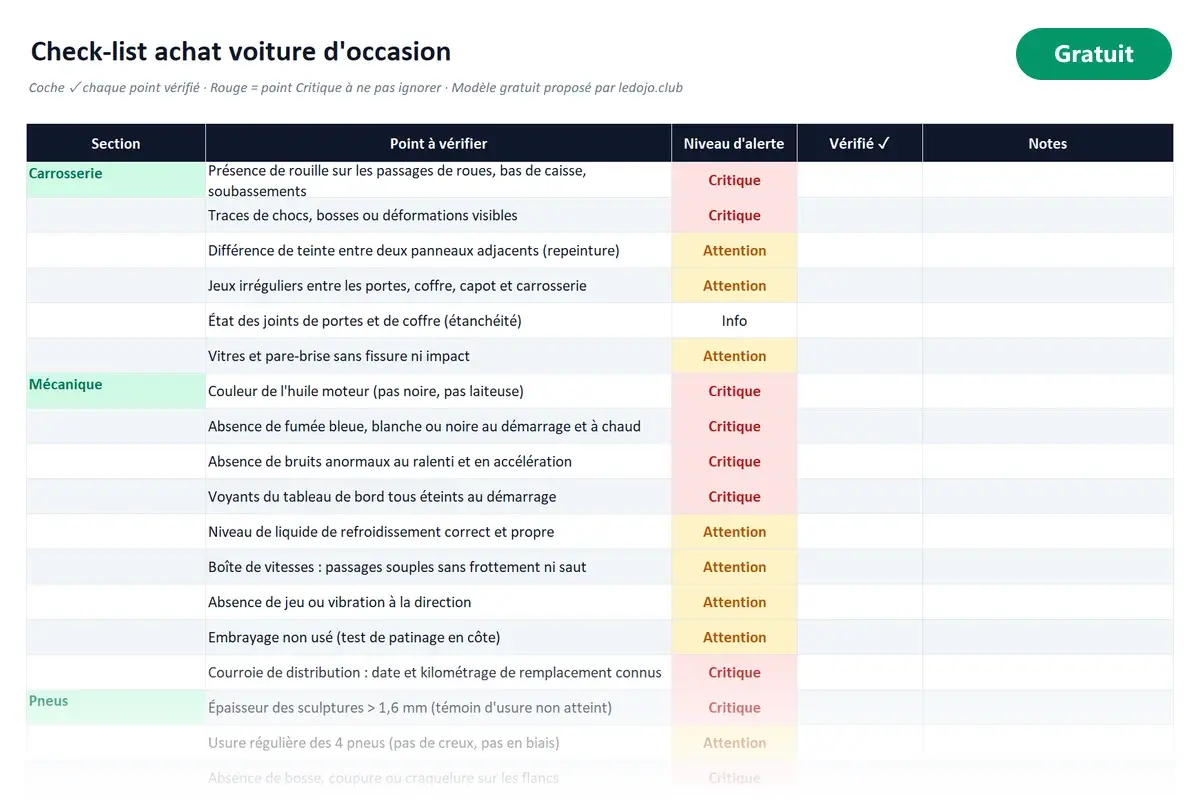1200x800 pixels.
Task: Tick Vérifié cell for Traces de chocs row
Action: click(x=860, y=215)
